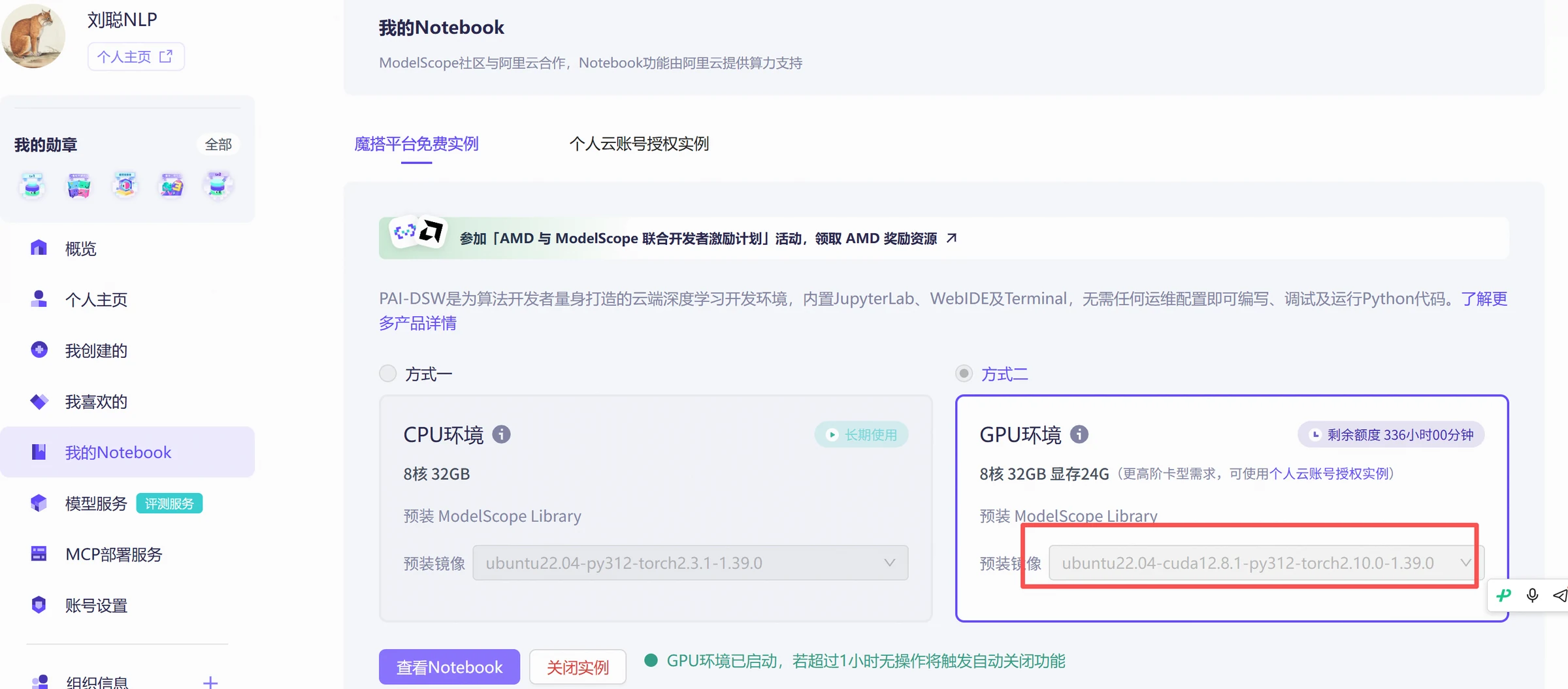This screenshot has height=689, width=1568.
Task: Click the info icon beside CPU环境
Action: point(501,434)
